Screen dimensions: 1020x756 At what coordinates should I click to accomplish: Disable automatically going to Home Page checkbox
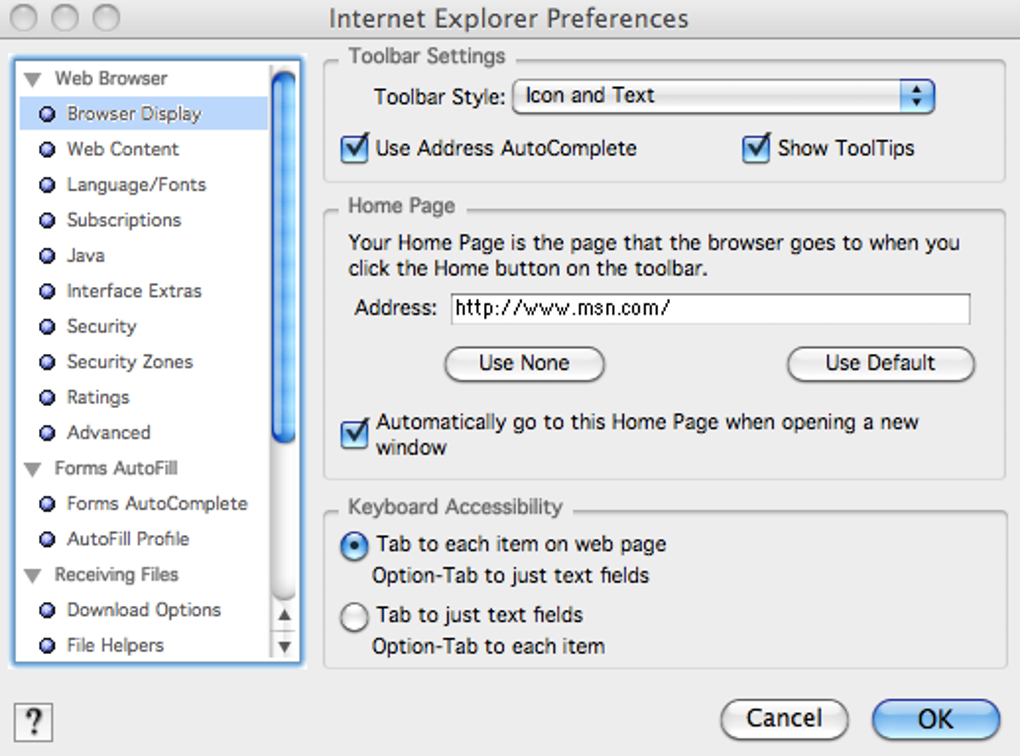[355, 434]
